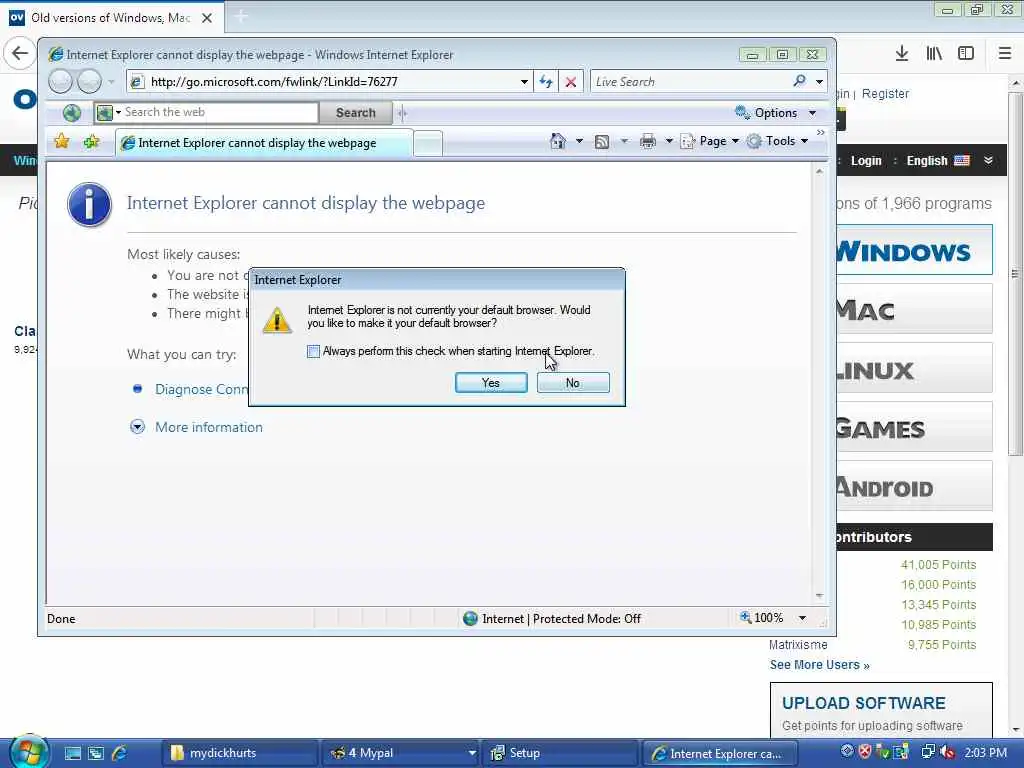This screenshot has height=768, width=1024.
Task: Click the refresh icon beside the address bar
Action: [x=546, y=82]
